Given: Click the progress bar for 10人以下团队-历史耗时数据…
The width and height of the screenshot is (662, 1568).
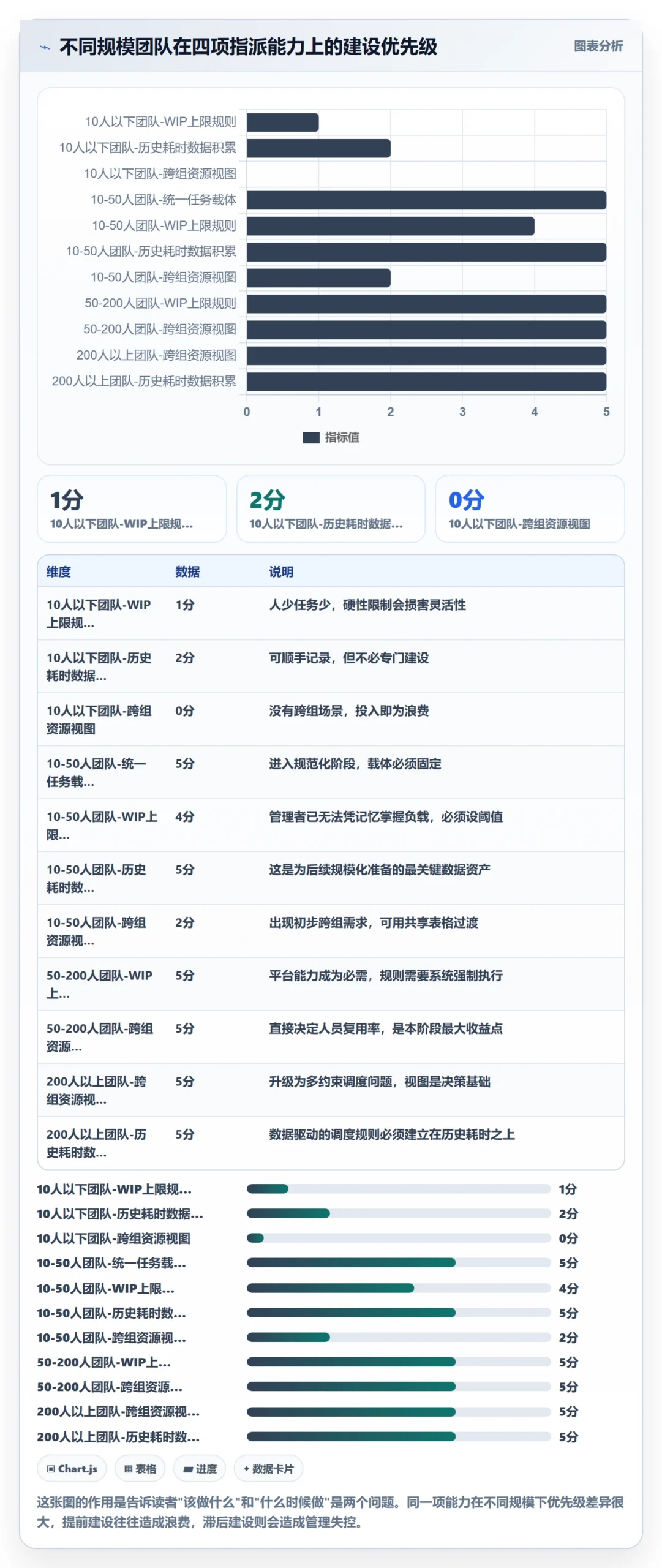Looking at the screenshot, I should [399, 1213].
